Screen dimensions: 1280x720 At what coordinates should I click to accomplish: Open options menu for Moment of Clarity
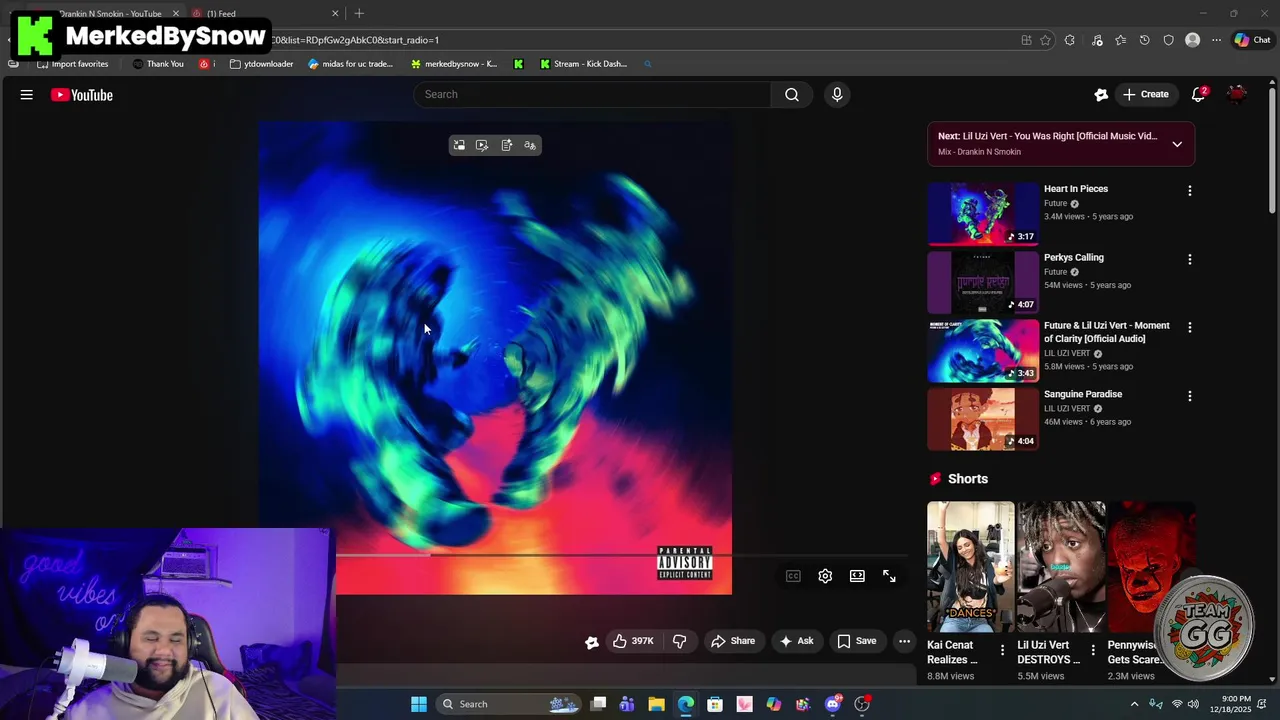pos(1189,327)
